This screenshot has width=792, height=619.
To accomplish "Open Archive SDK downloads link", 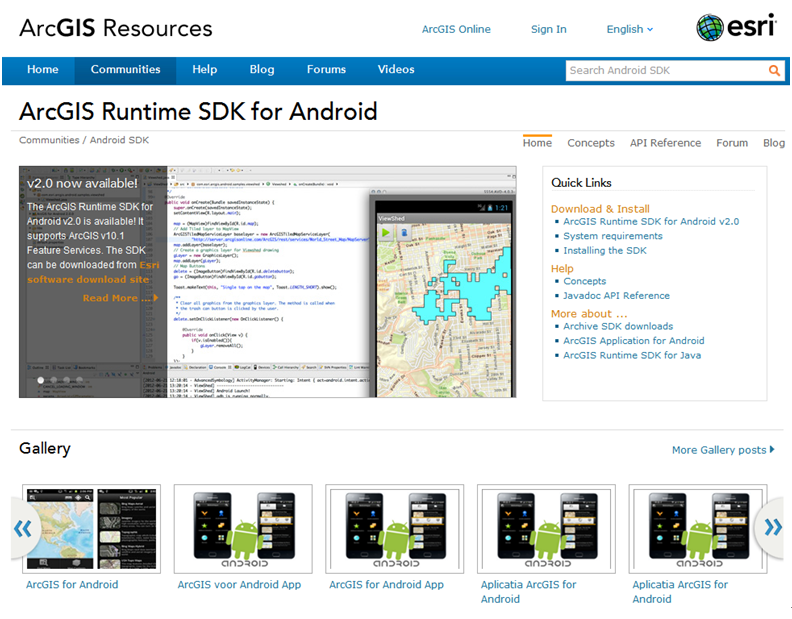I will click(618, 326).
